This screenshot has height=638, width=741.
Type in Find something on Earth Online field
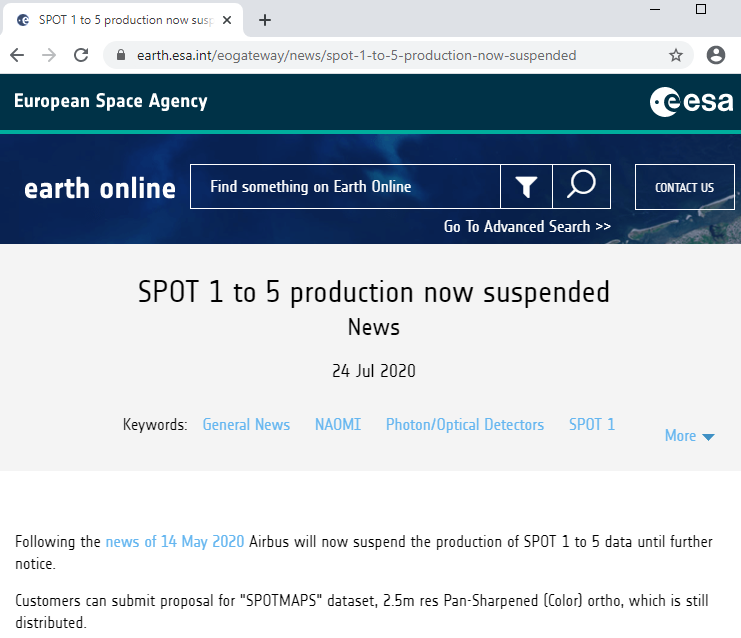click(x=345, y=187)
